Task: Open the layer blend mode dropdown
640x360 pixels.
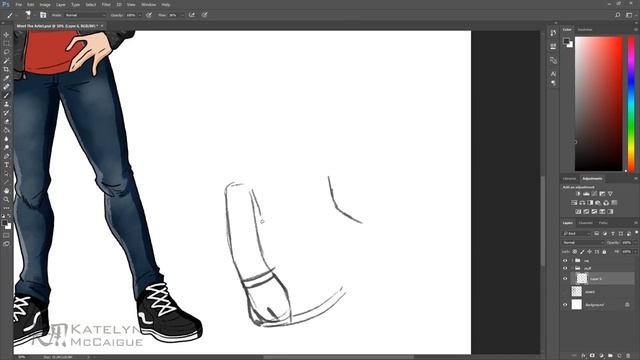Action: 583,242
